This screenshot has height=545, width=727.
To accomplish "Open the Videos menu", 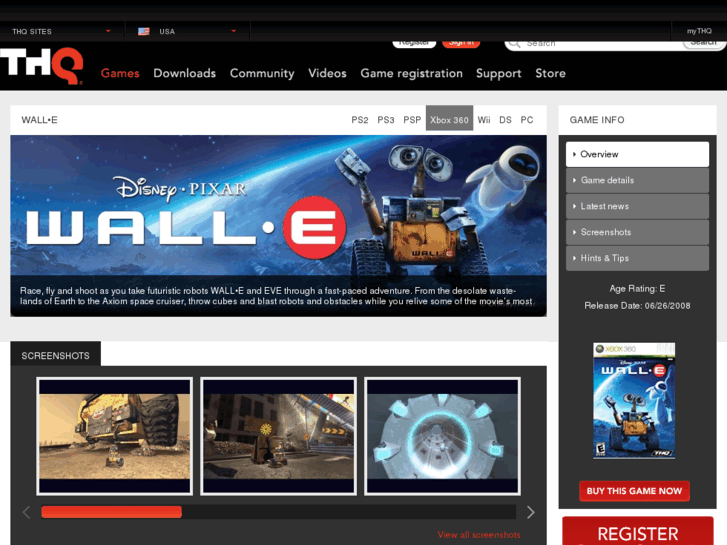I will tap(327, 73).
